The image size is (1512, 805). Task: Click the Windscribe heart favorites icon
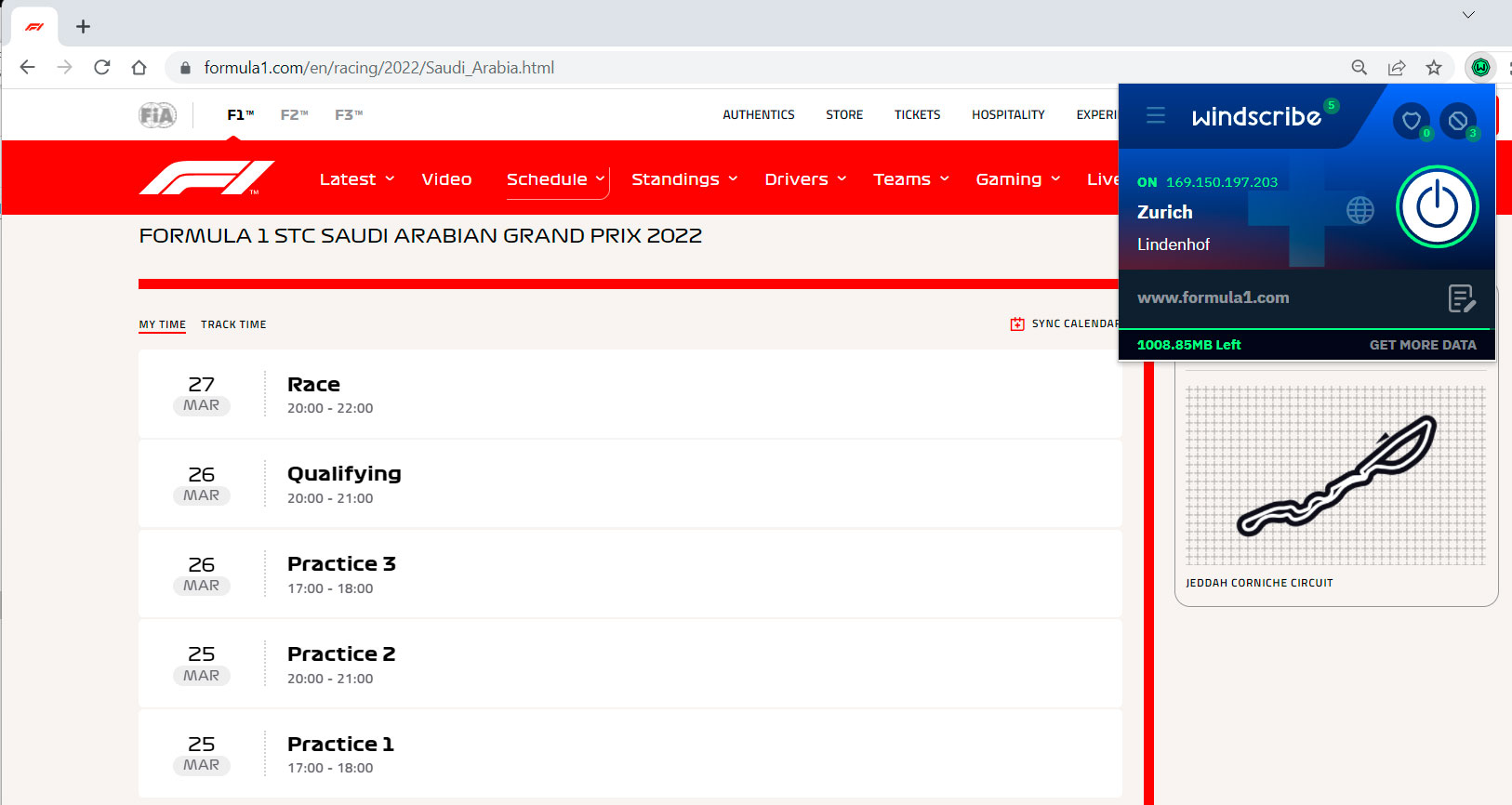pos(1411,121)
